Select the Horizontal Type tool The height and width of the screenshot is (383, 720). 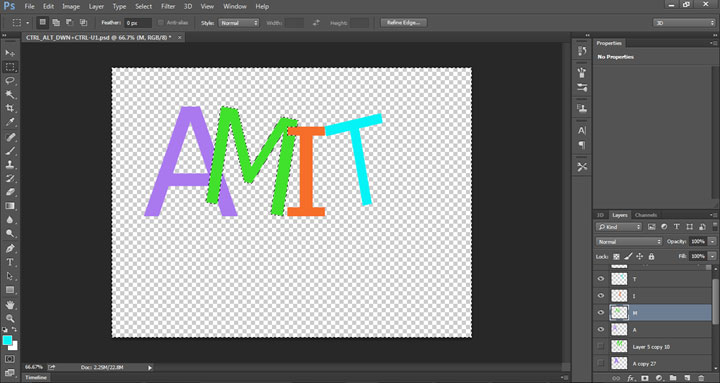10,262
